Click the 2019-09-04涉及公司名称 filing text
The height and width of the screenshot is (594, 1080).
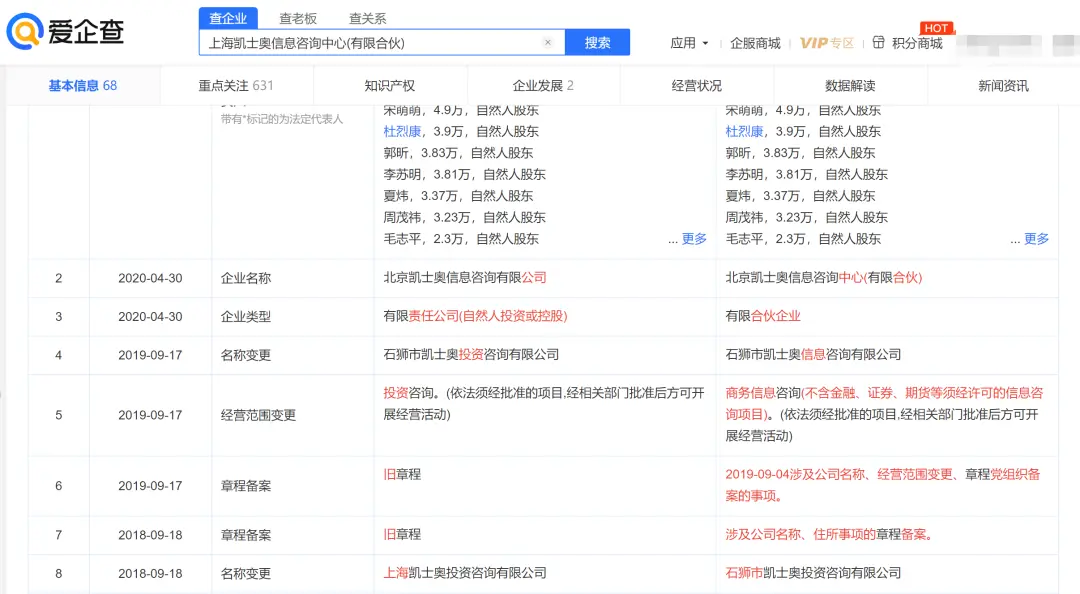(x=883, y=485)
